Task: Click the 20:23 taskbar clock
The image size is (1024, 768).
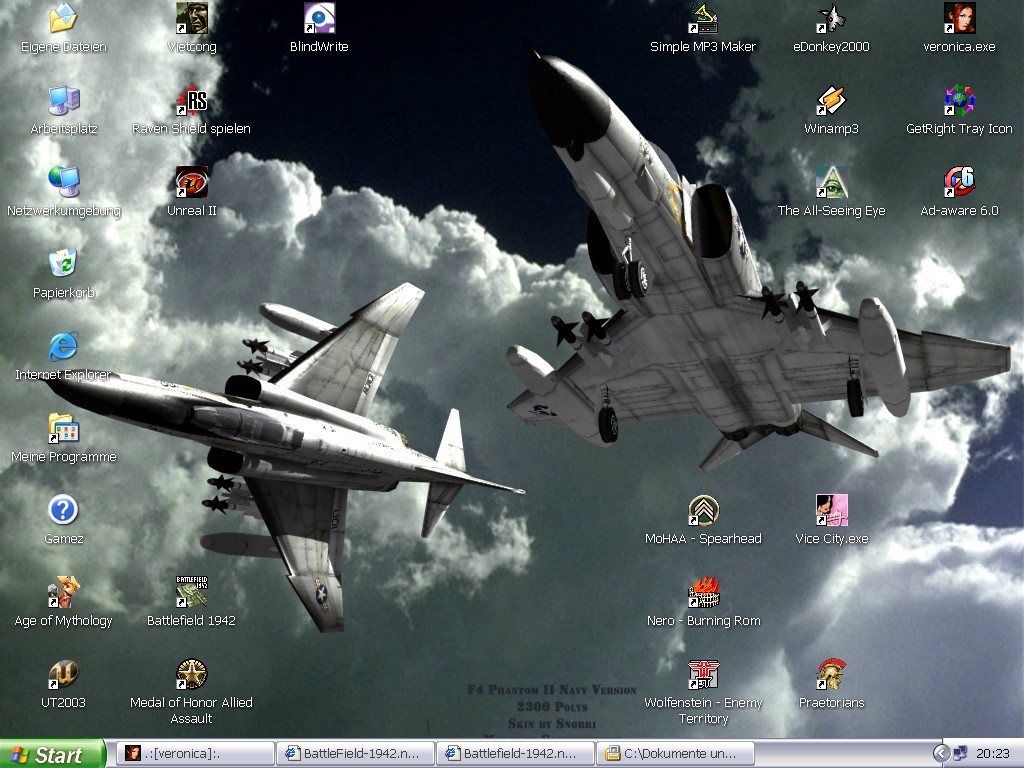Action: [993, 754]
